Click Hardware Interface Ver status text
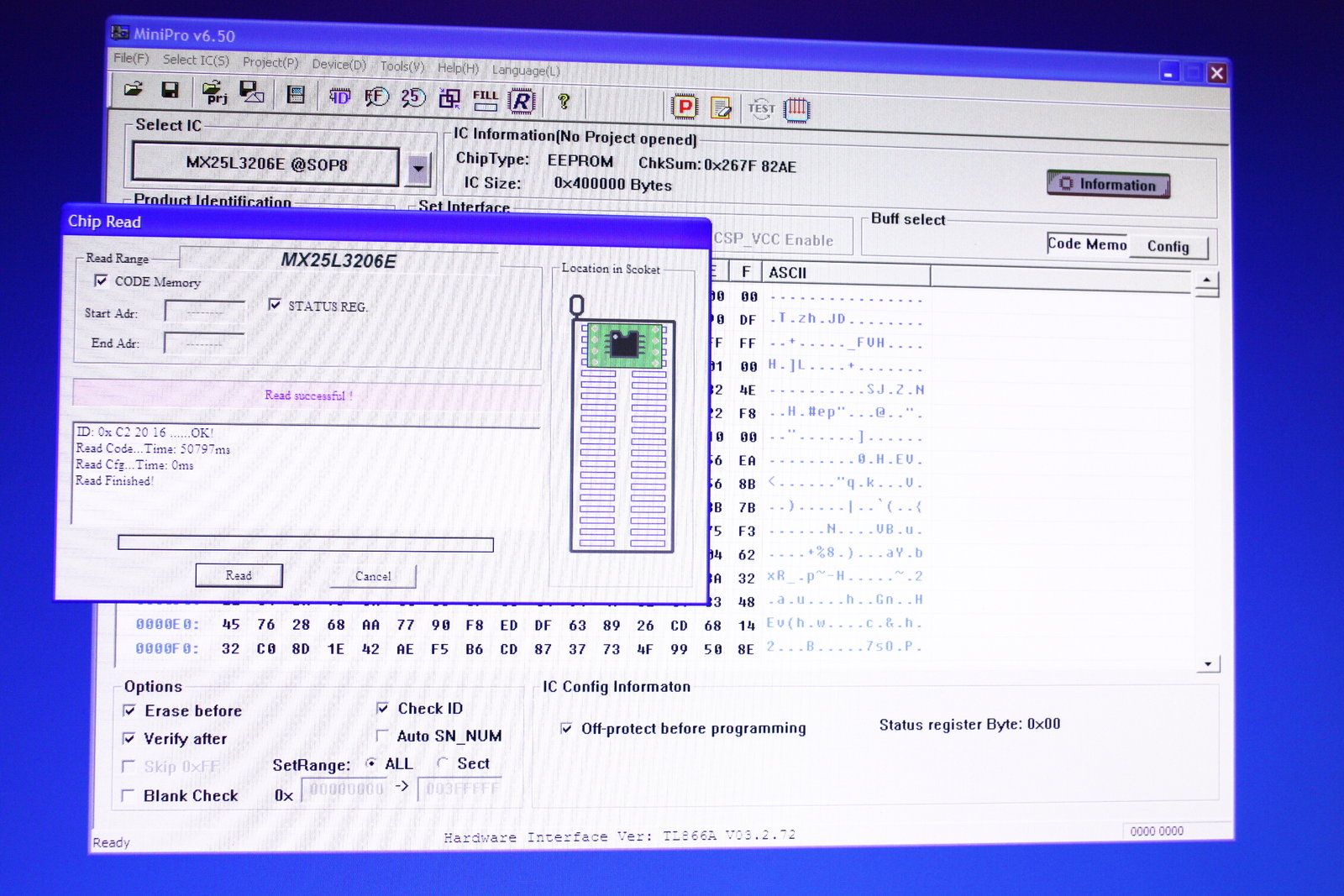This screenshot has width=1344, height=896. (x=620, y=836)
